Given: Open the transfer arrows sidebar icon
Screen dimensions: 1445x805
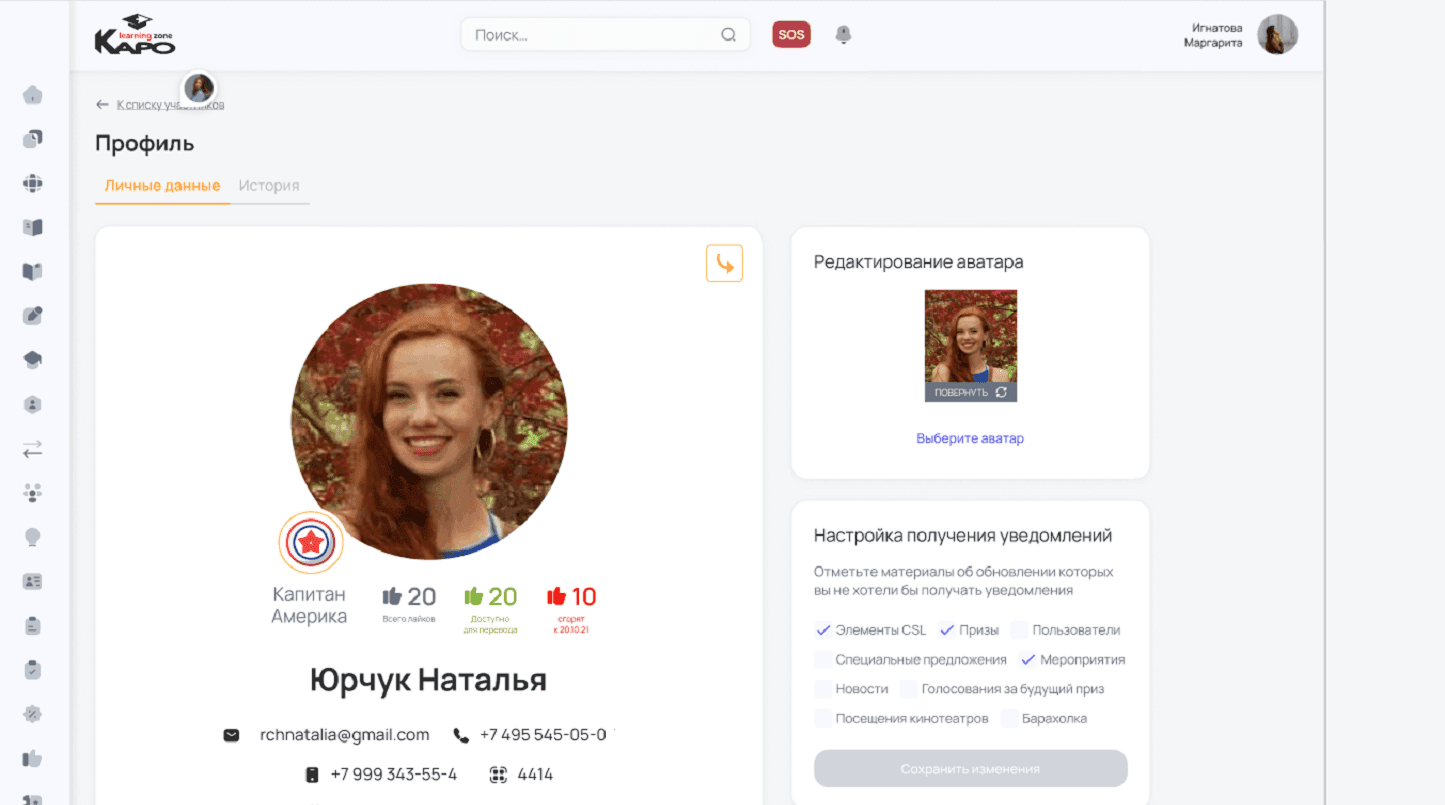Looking at the screenshot, I should tap(32, 449).
